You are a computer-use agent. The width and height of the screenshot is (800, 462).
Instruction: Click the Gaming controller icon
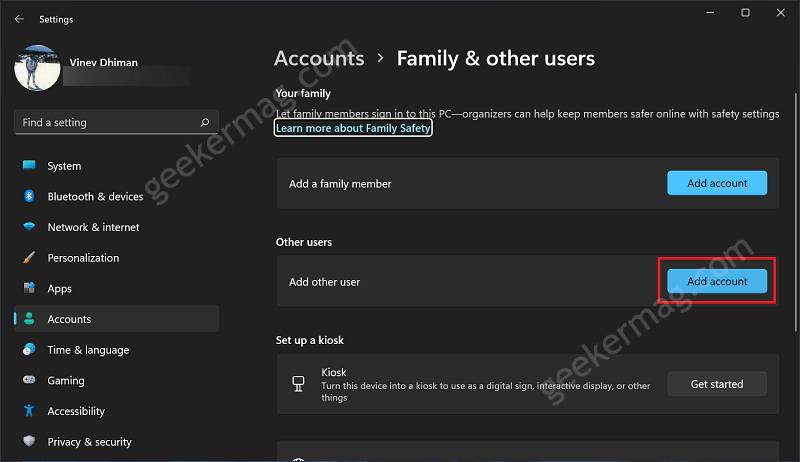[x=29, y=380]
